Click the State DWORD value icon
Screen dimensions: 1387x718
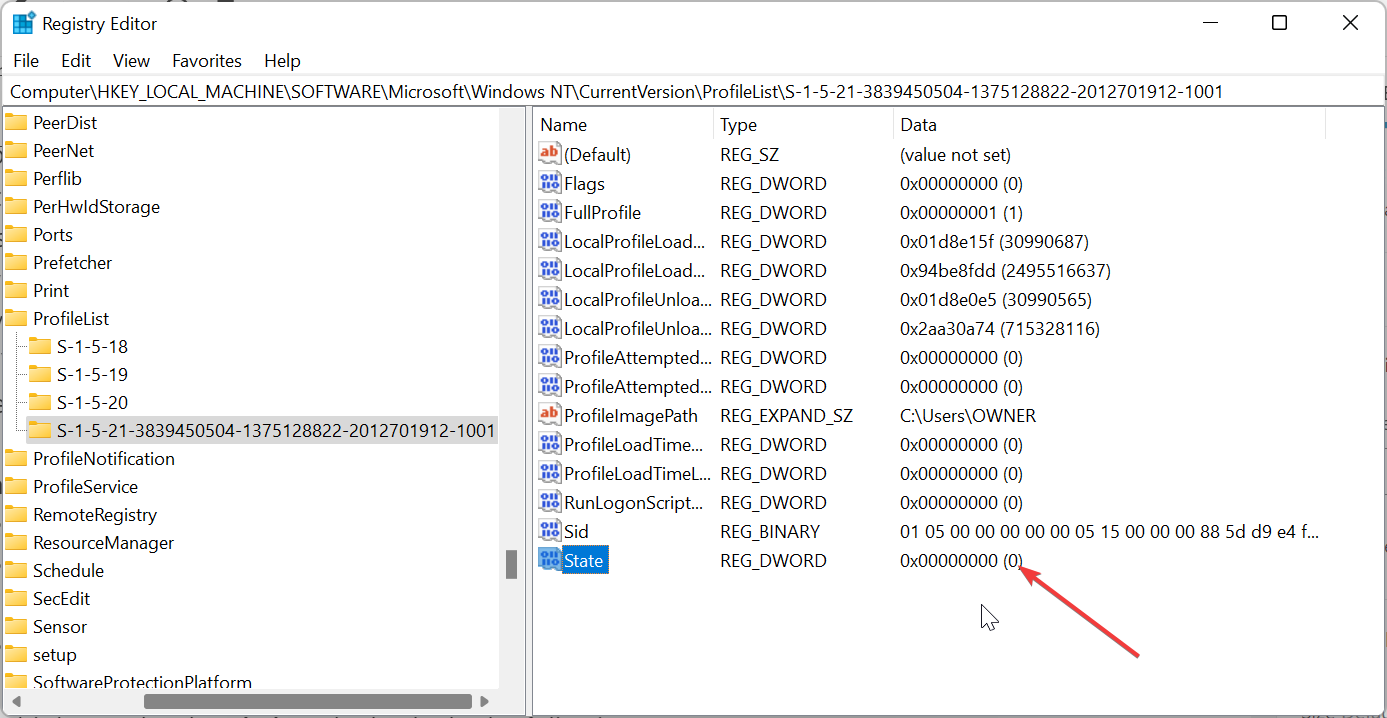pos(550,560)
